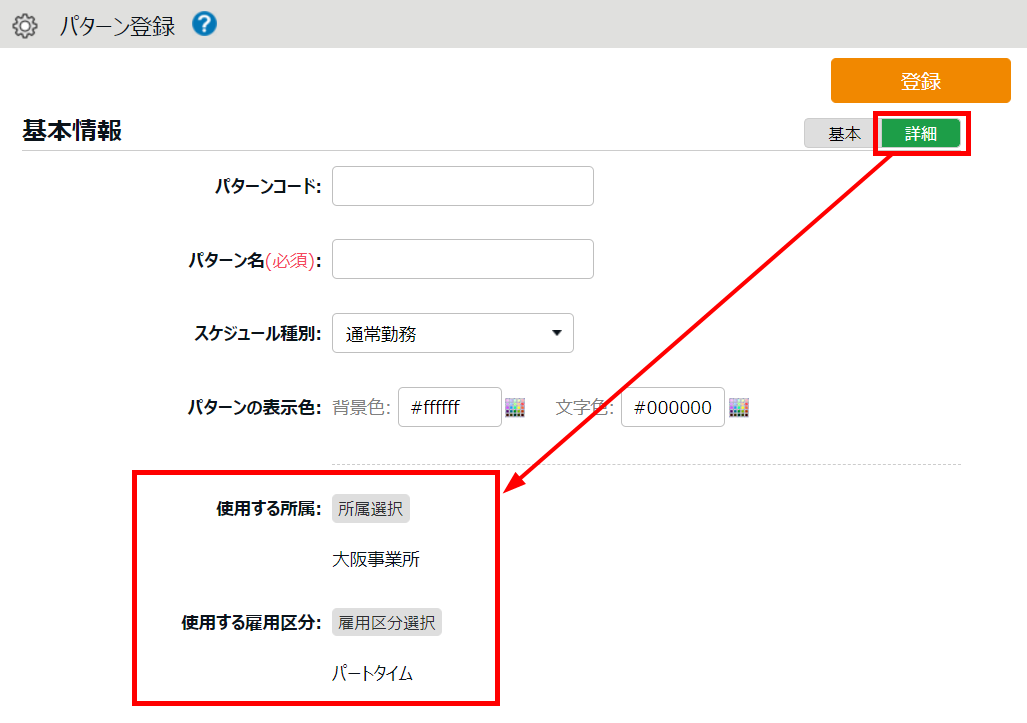Switch to the green 詳細 tab
This screenshot has height=723, width=1027.
[920, 134]
